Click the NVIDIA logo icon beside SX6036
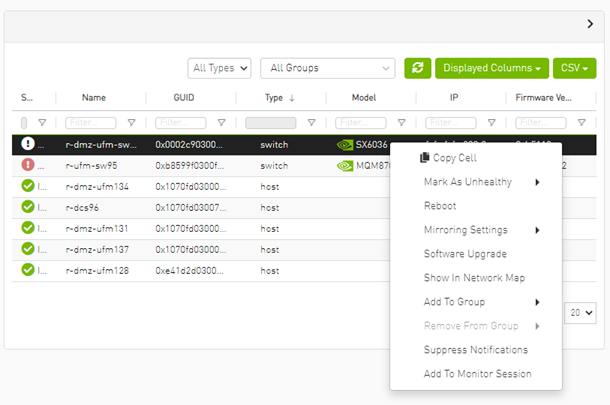This screenshot has width=610, height=405. [345, 144]
